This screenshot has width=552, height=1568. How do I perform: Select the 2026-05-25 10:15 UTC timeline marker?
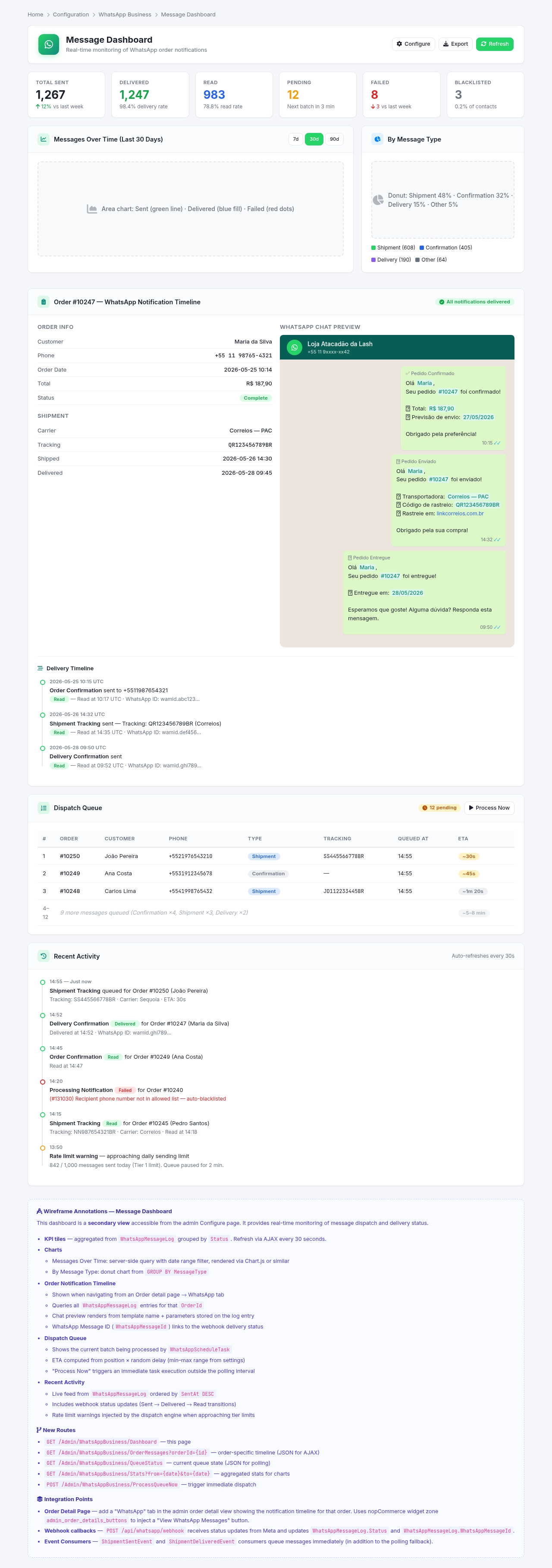(x=43, y=682)
